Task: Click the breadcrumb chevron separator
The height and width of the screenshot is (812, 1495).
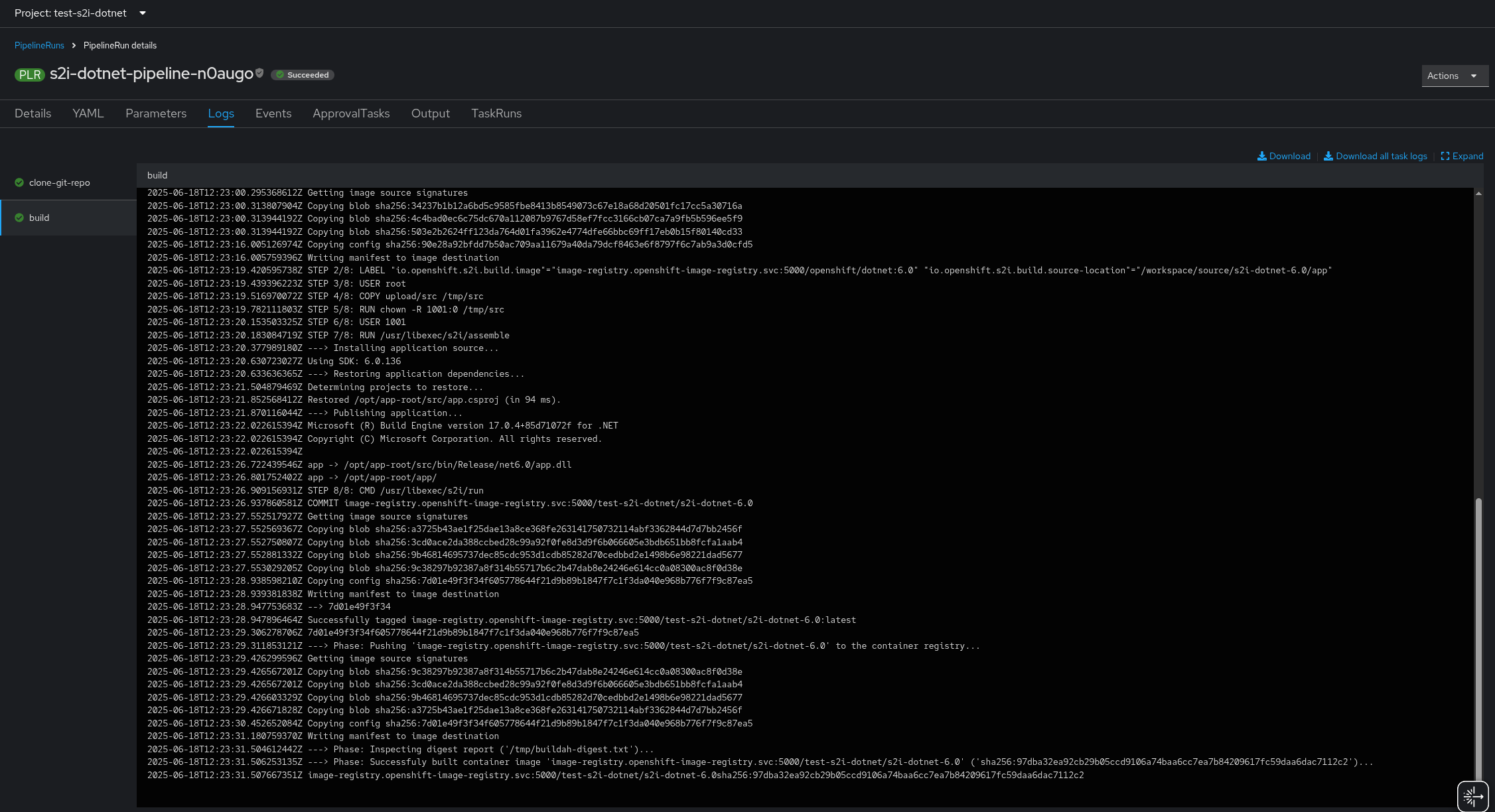Action: click(x=74, y=46)
